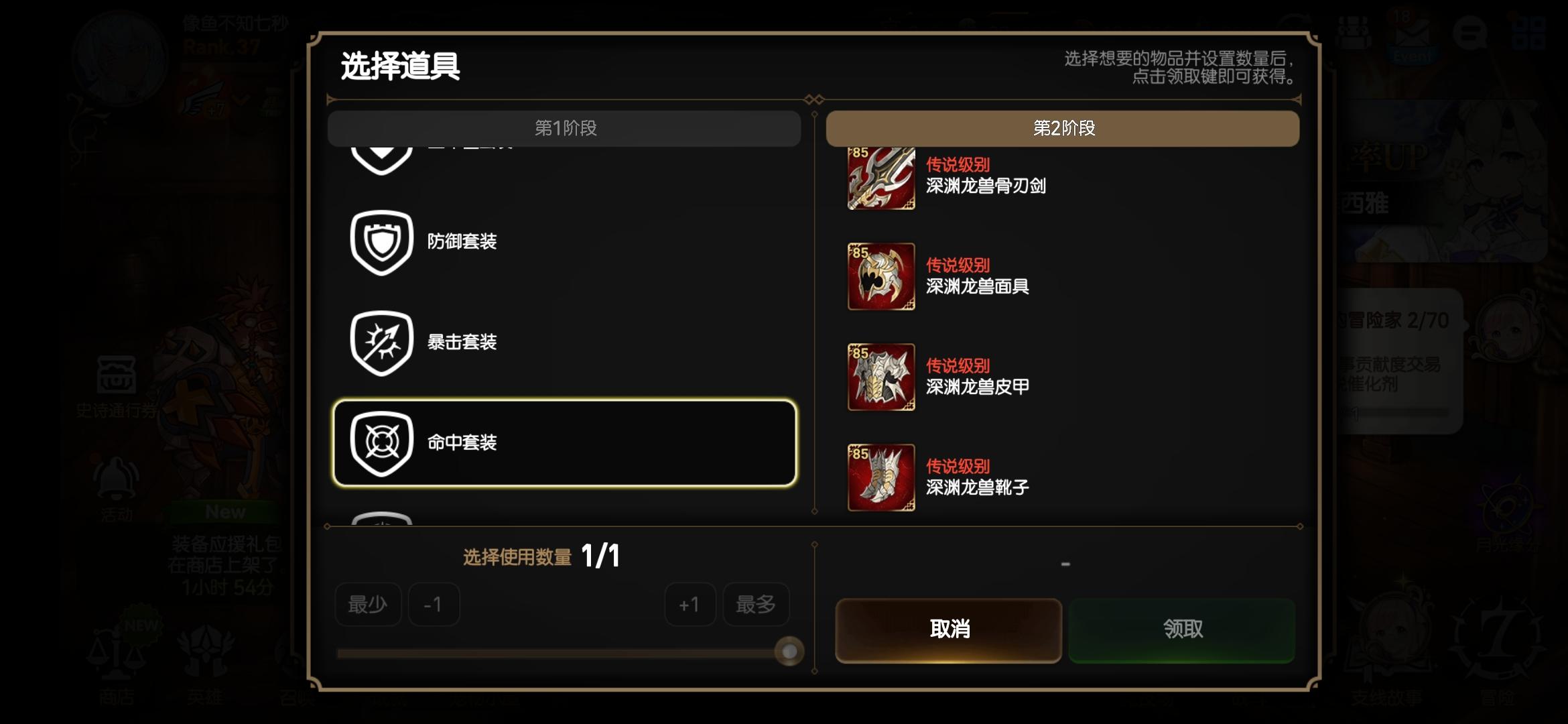This screenshot has width=1568, height=724.
Task: Choose the 命中套装 list row
Action: pos(564,443)
